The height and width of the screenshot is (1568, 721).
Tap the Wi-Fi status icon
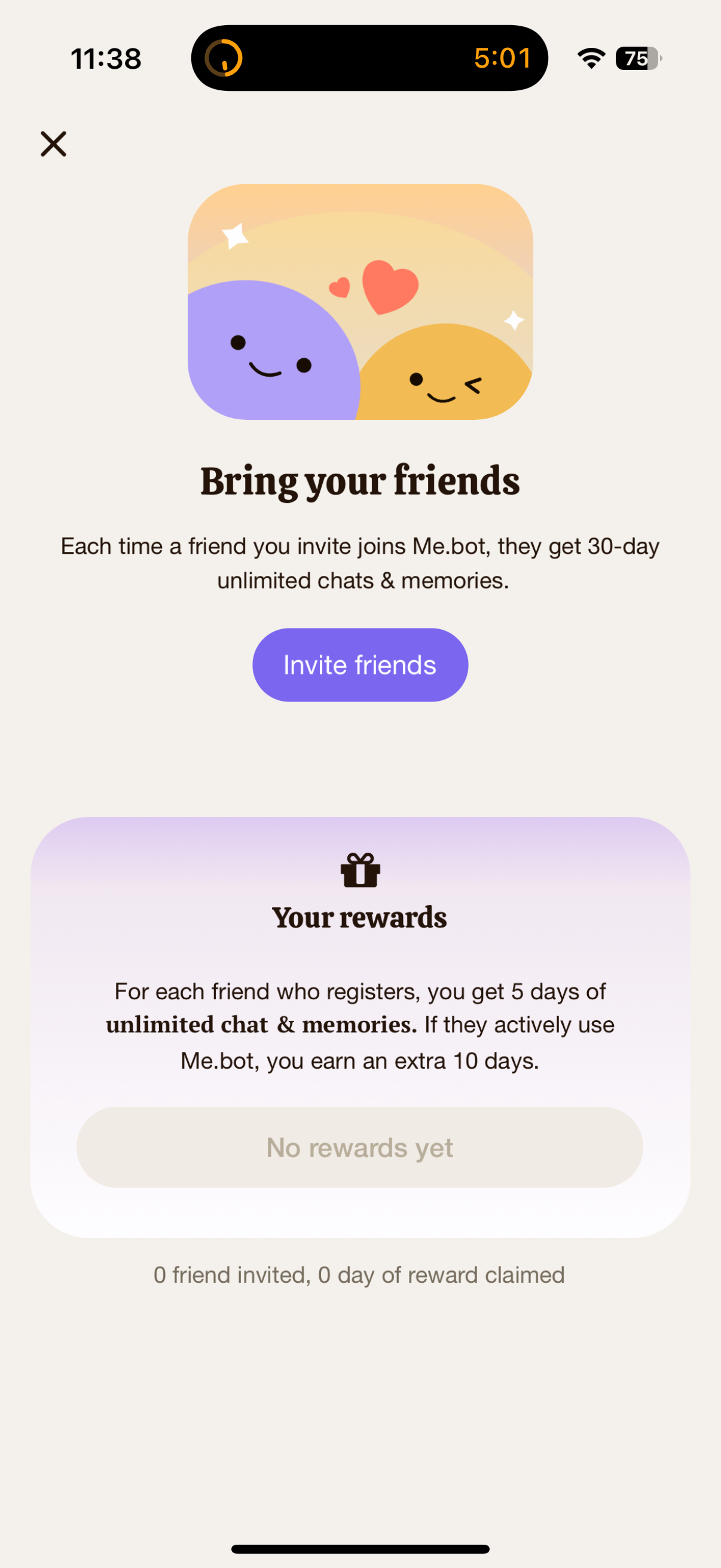tap(591, 59)
